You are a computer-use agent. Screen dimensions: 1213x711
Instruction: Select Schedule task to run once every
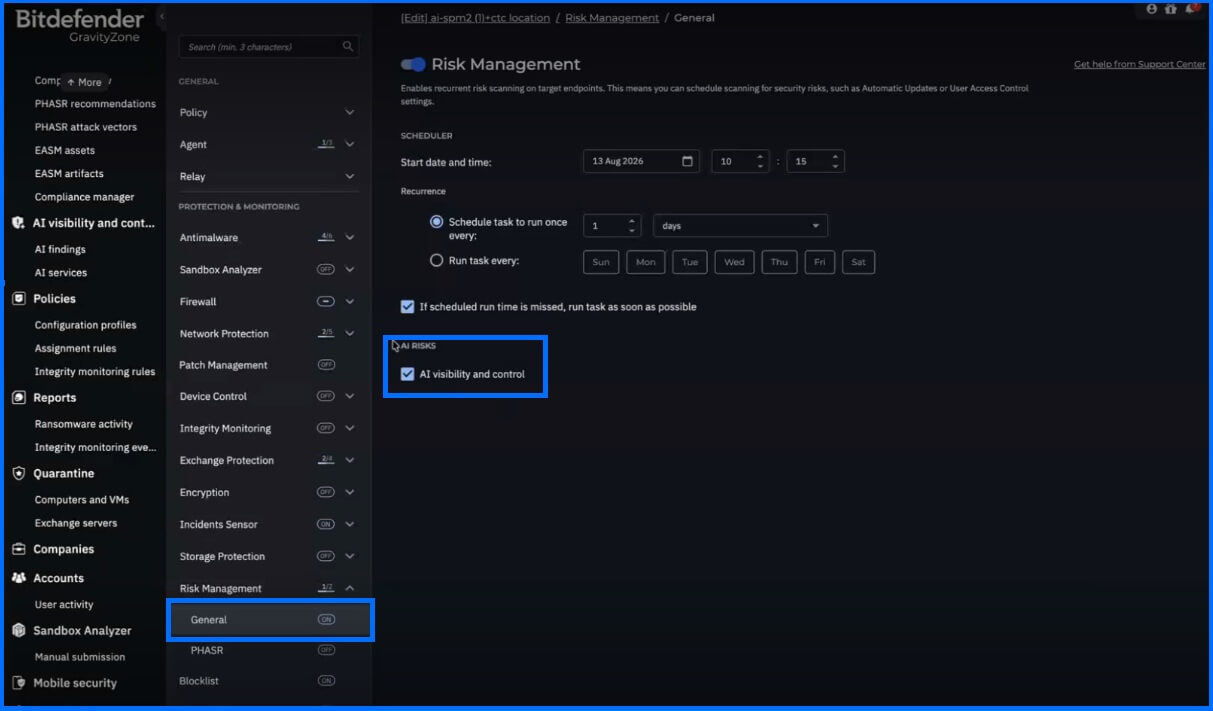tap(436, 222)
